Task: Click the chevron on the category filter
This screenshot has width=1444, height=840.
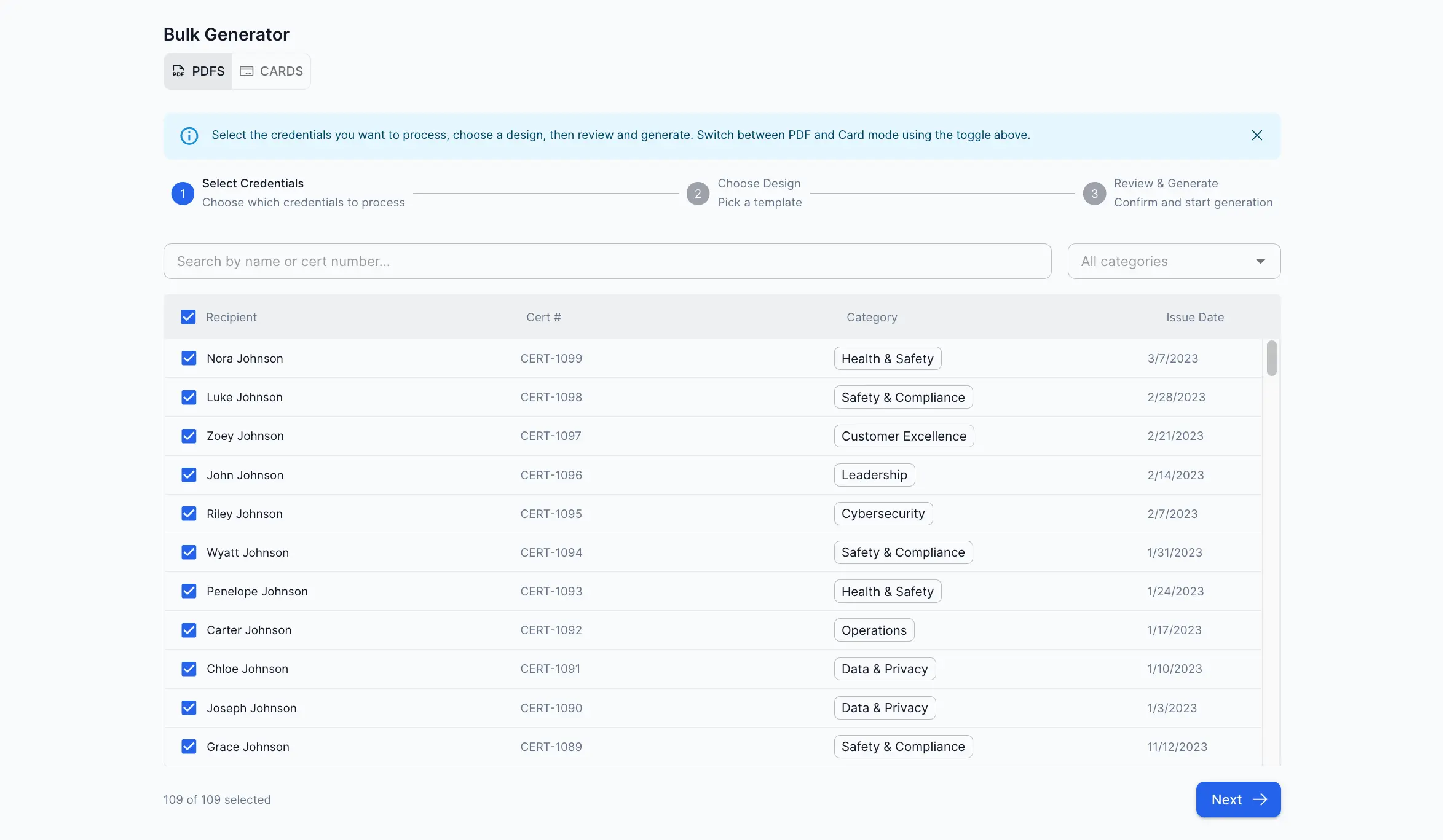Action: pos(1261,261)
